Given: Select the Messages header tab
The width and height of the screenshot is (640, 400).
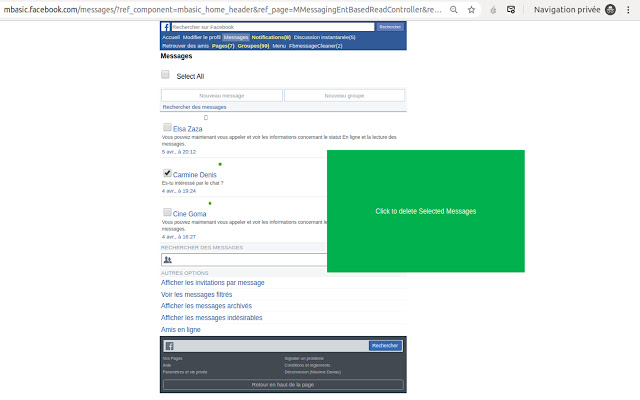Looking at the screenshot, I should 236,37.
